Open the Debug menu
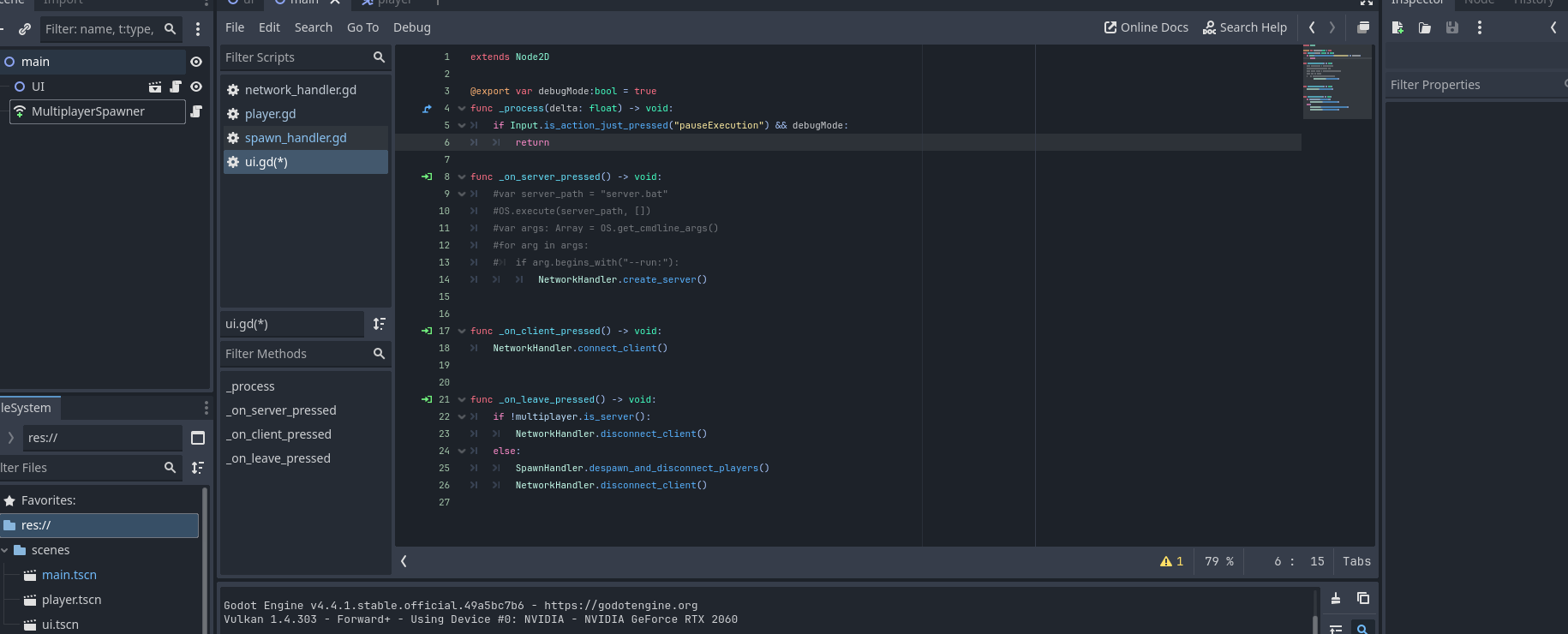 [411, 27]
